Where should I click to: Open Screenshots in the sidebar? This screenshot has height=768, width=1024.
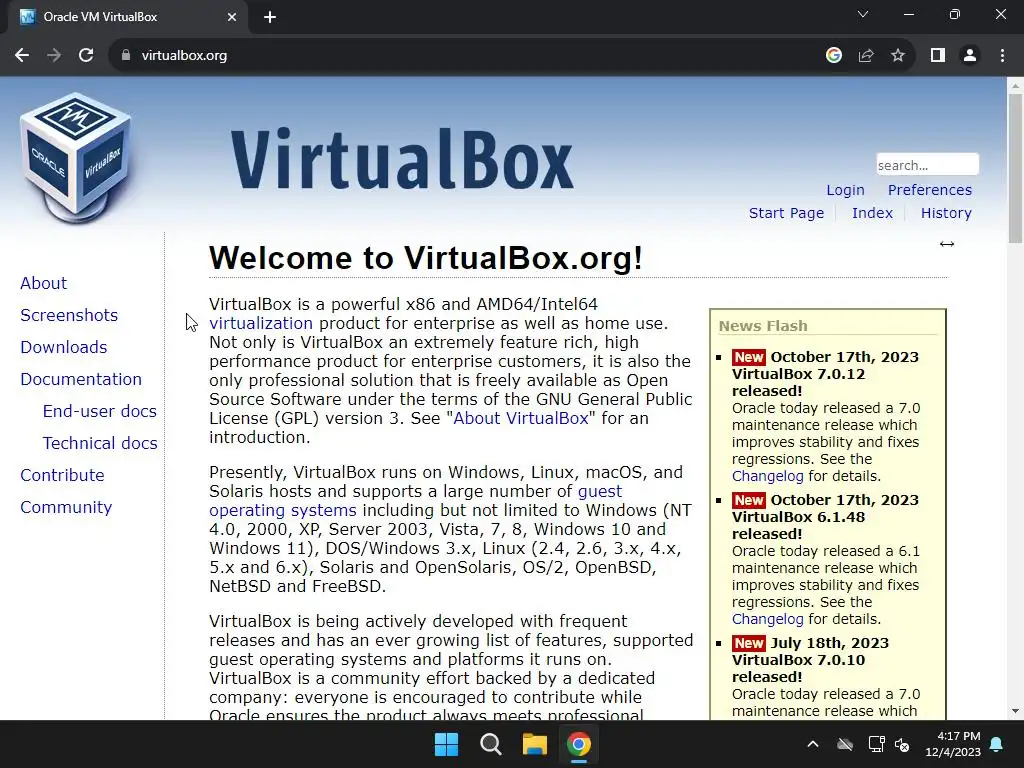[x=69, y=315]
